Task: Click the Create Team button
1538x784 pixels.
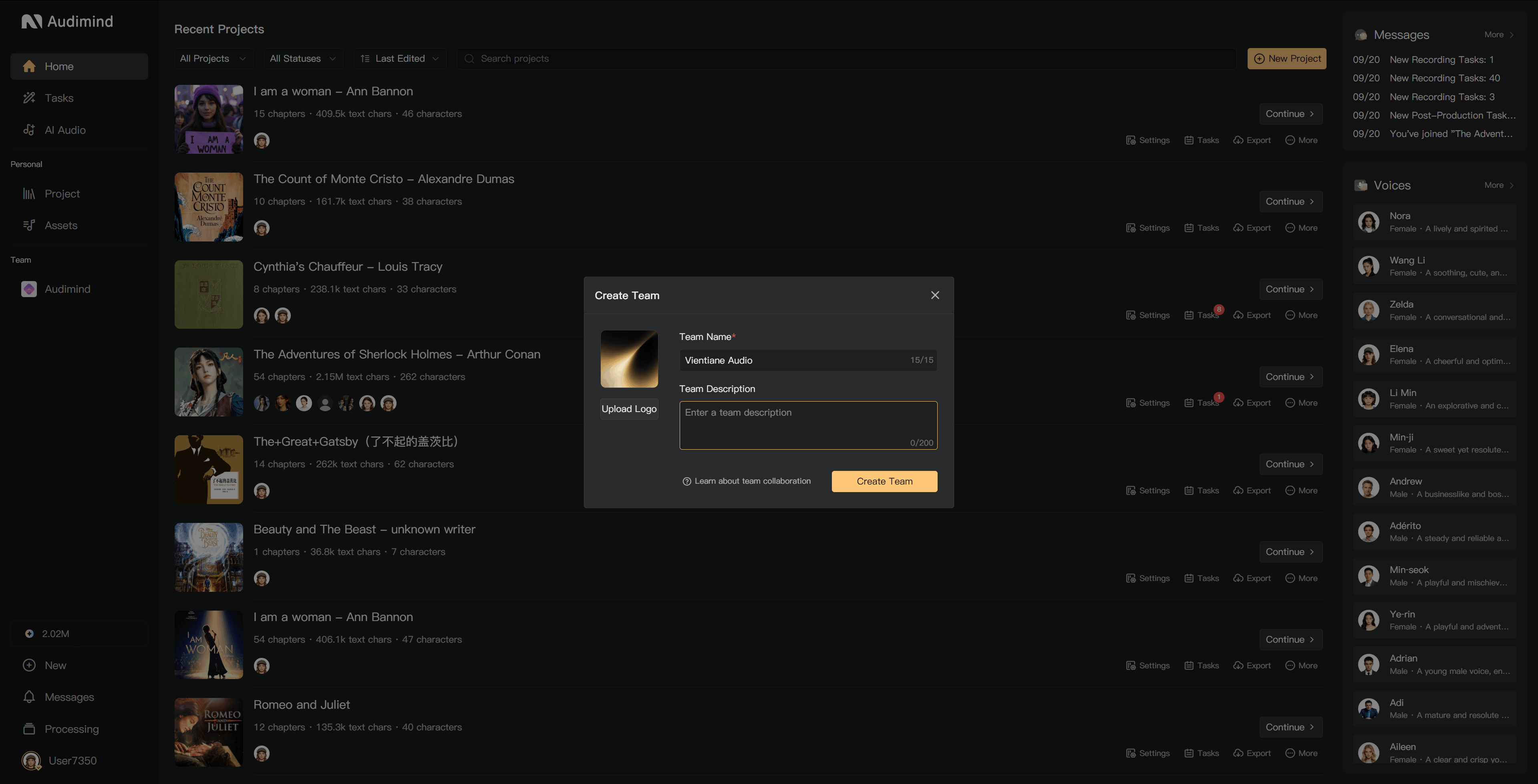Action: (x=884, y=481)
